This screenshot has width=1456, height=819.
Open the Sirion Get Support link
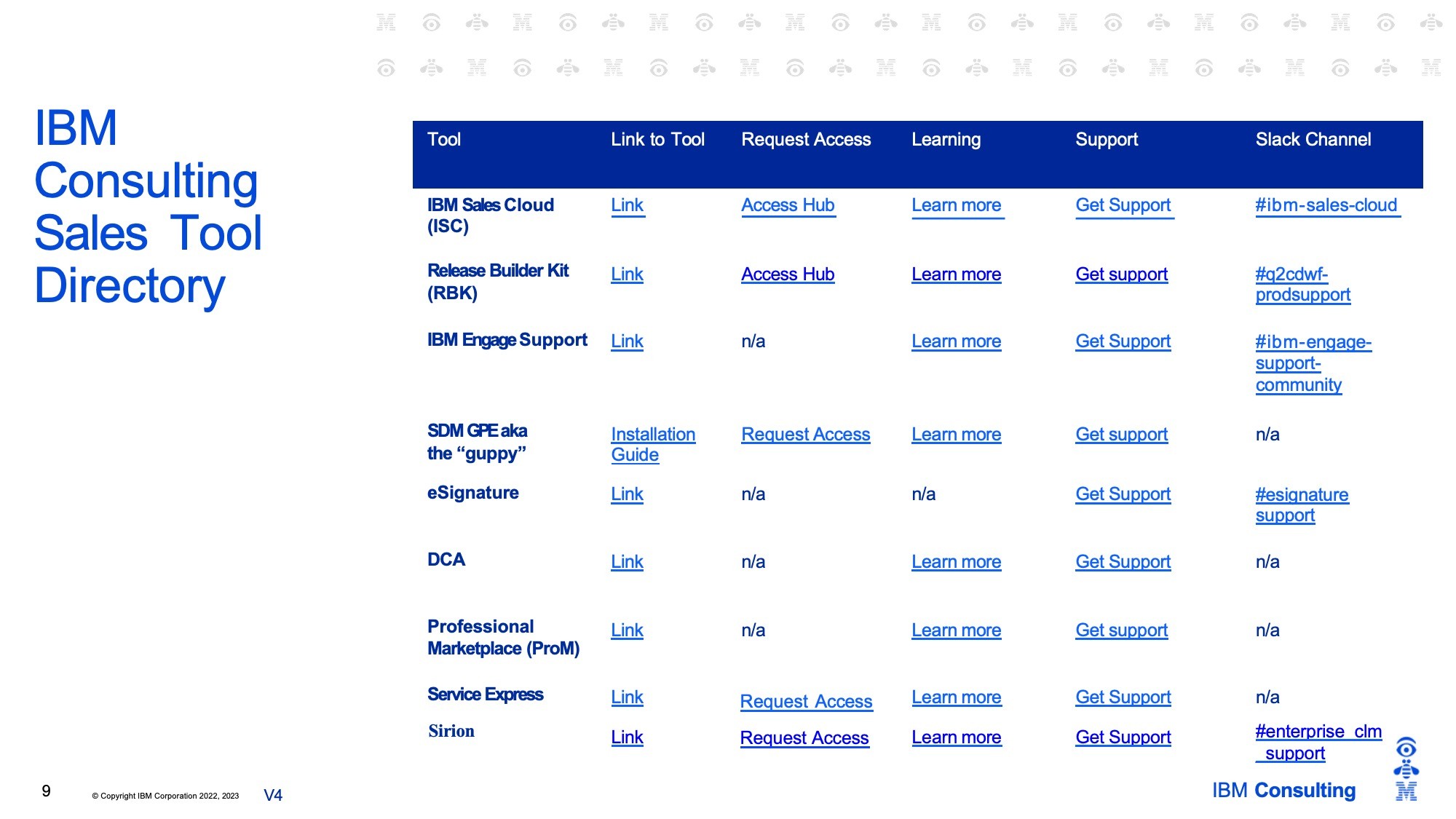[1123, 737]
